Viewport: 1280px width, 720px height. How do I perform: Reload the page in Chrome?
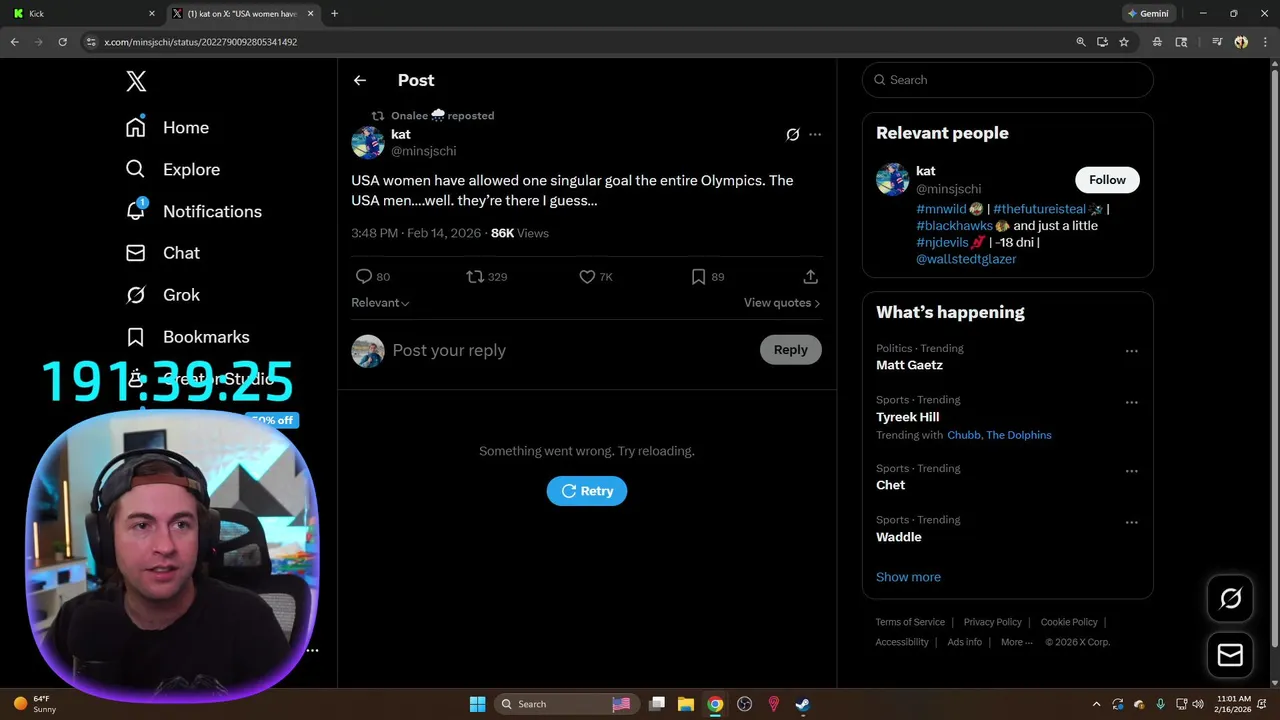tap(62, 42)
